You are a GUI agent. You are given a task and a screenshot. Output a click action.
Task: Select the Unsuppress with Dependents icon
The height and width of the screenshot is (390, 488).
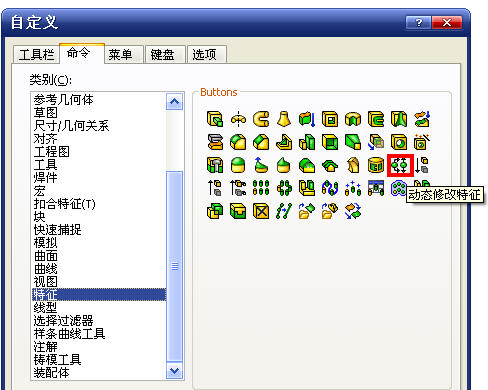[x=238, y=188]
